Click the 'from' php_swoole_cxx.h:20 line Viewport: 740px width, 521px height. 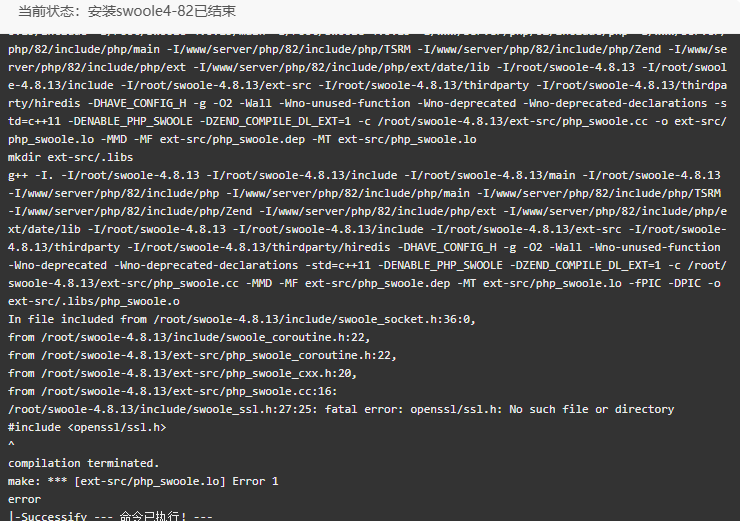183,373
